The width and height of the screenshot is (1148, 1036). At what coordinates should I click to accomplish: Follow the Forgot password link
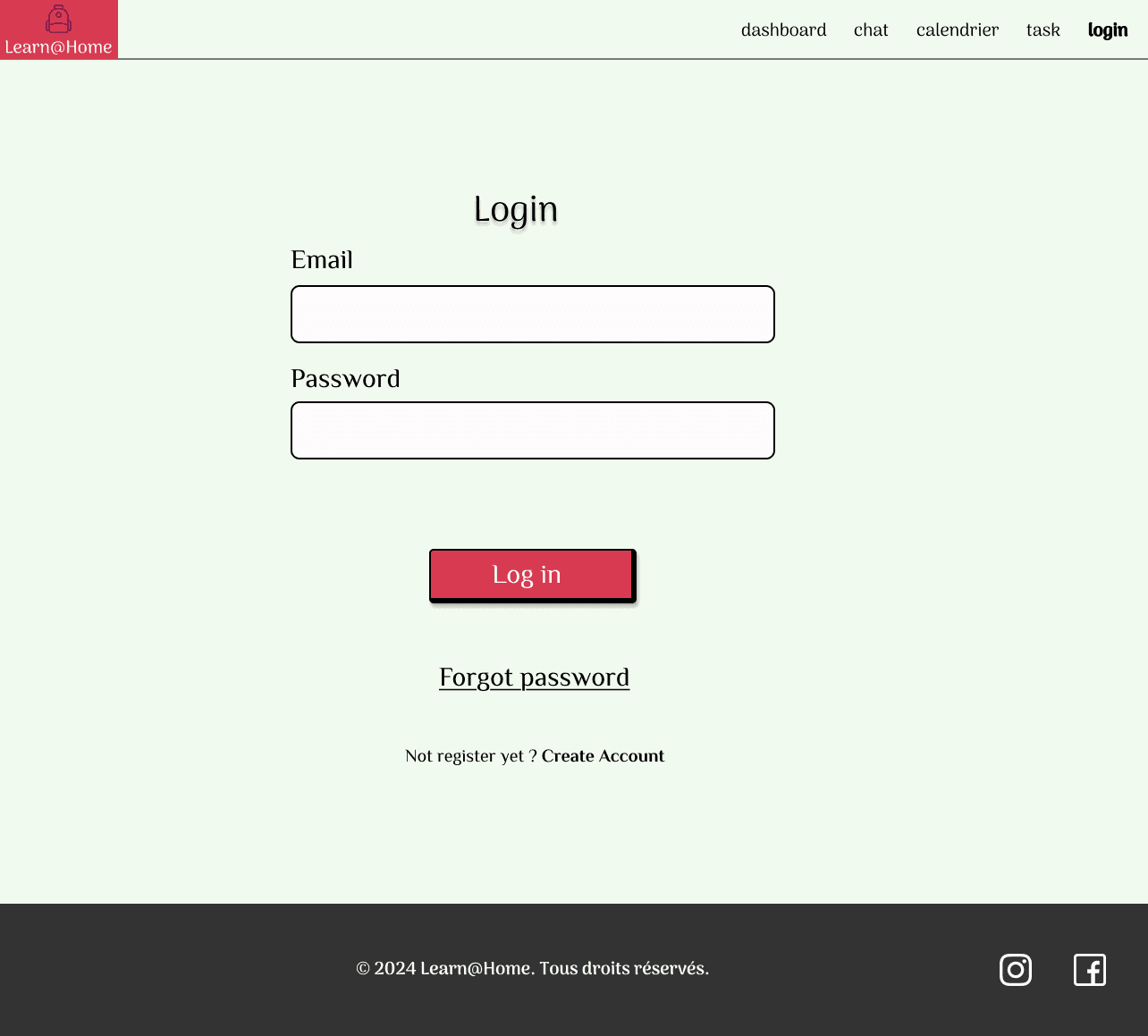(534, 678)
